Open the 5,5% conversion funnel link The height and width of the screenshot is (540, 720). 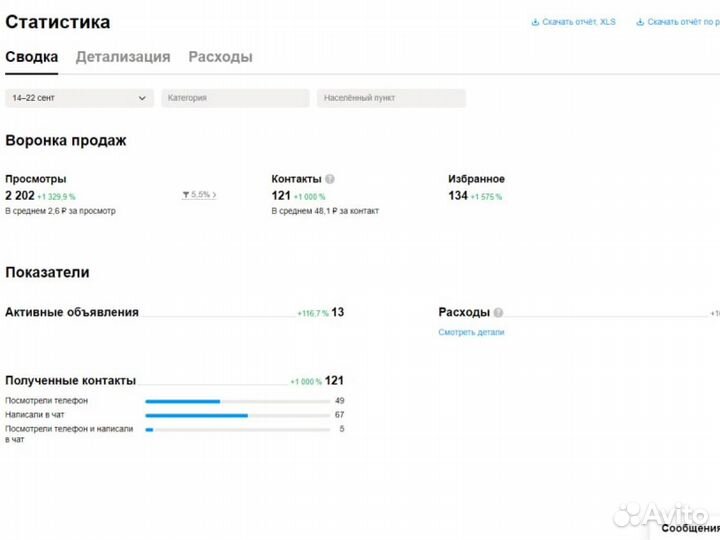199,195
